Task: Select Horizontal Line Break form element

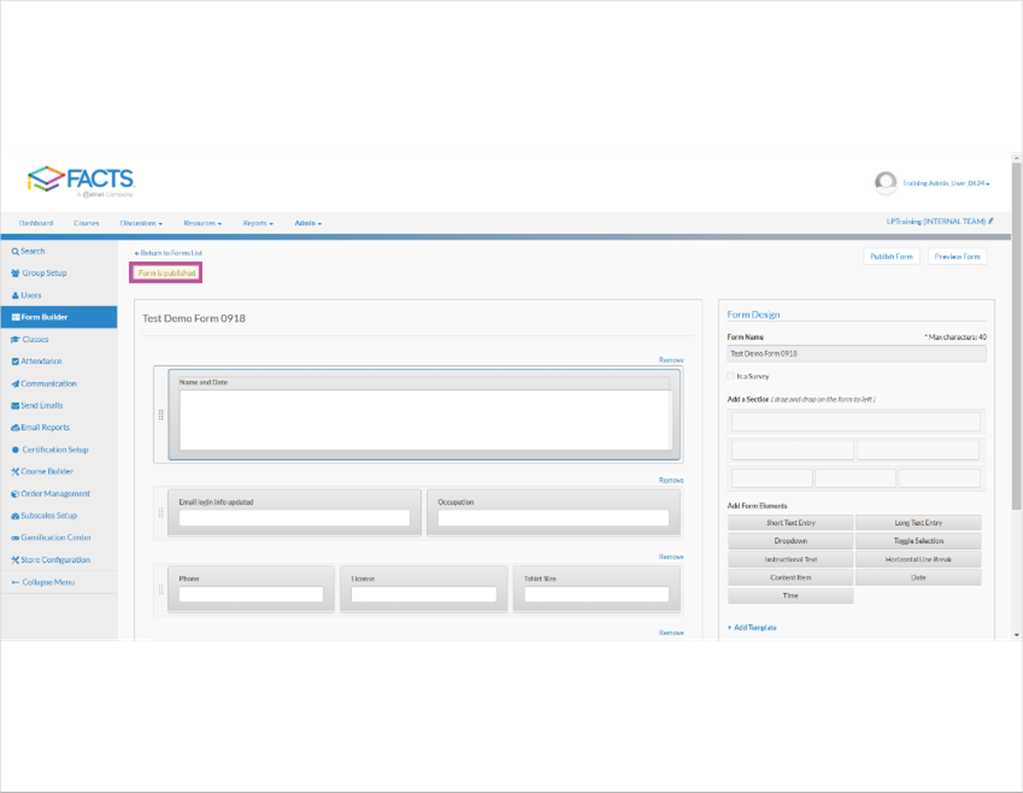Action: (919, 559)
